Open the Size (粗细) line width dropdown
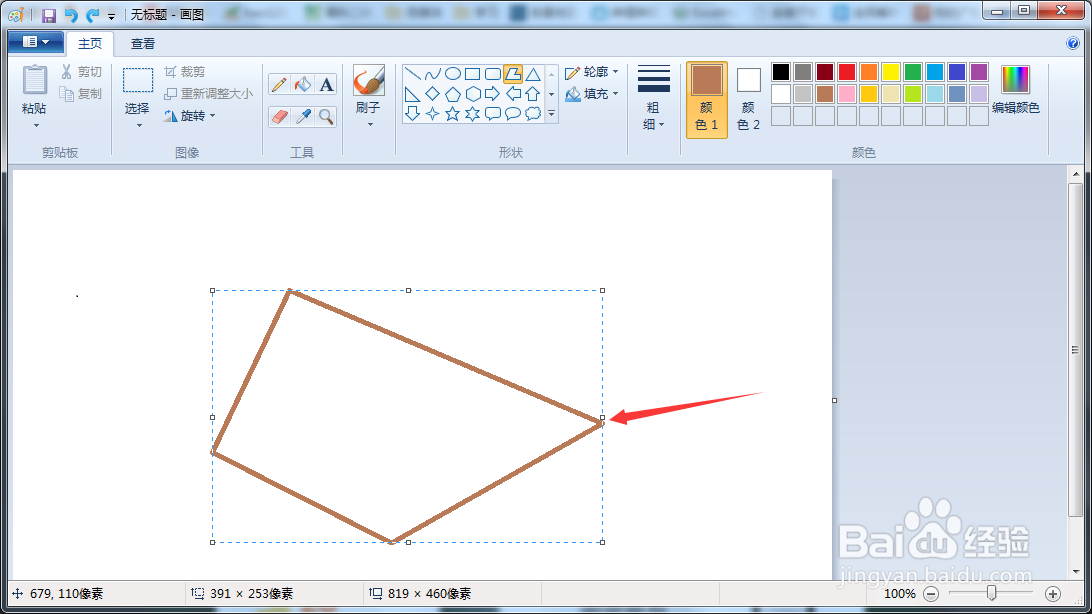Viewport: 1092px width, 614px height. 653,99
